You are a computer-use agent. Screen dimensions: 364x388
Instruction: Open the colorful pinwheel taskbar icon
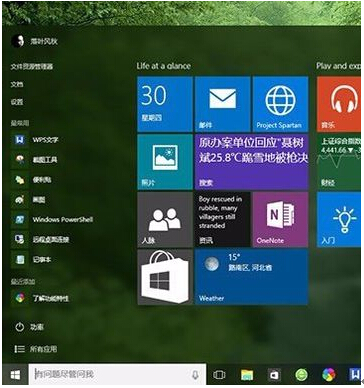329,375
